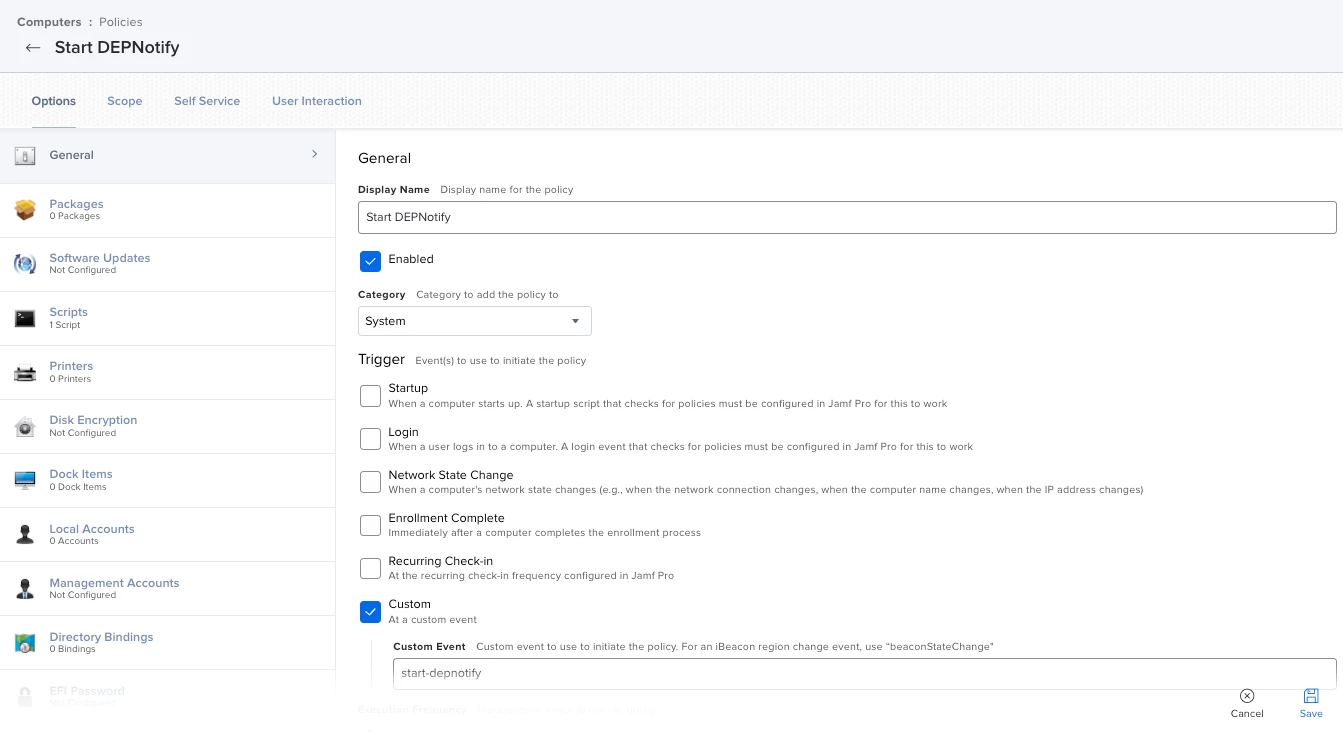
Task: Click the Software Updates globe icon
Action: (25, 264)
